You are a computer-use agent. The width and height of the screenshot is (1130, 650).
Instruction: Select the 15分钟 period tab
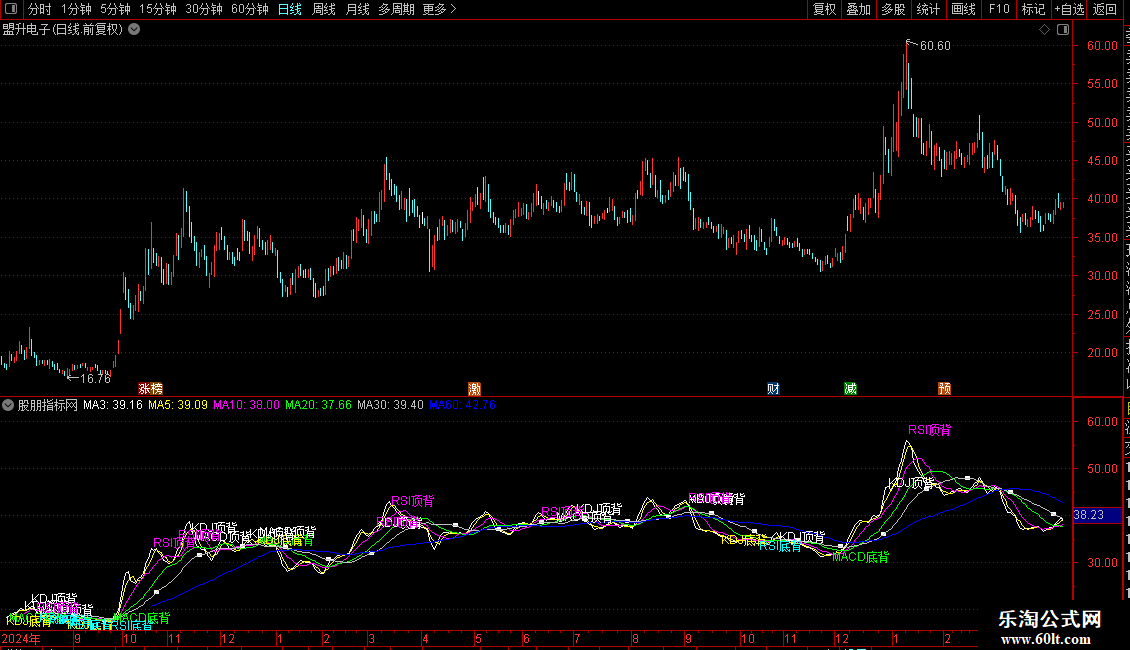[x=157, y=9]
